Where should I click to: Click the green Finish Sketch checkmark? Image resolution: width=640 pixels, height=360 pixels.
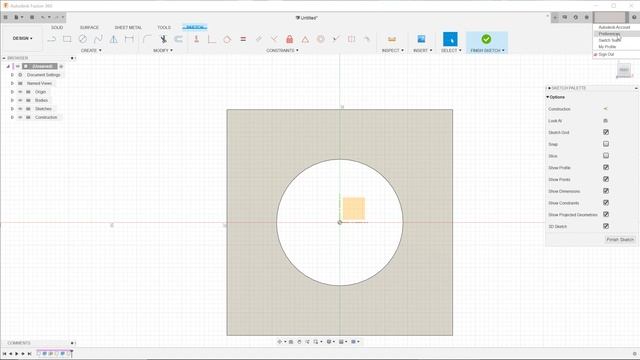click(486, 39)
